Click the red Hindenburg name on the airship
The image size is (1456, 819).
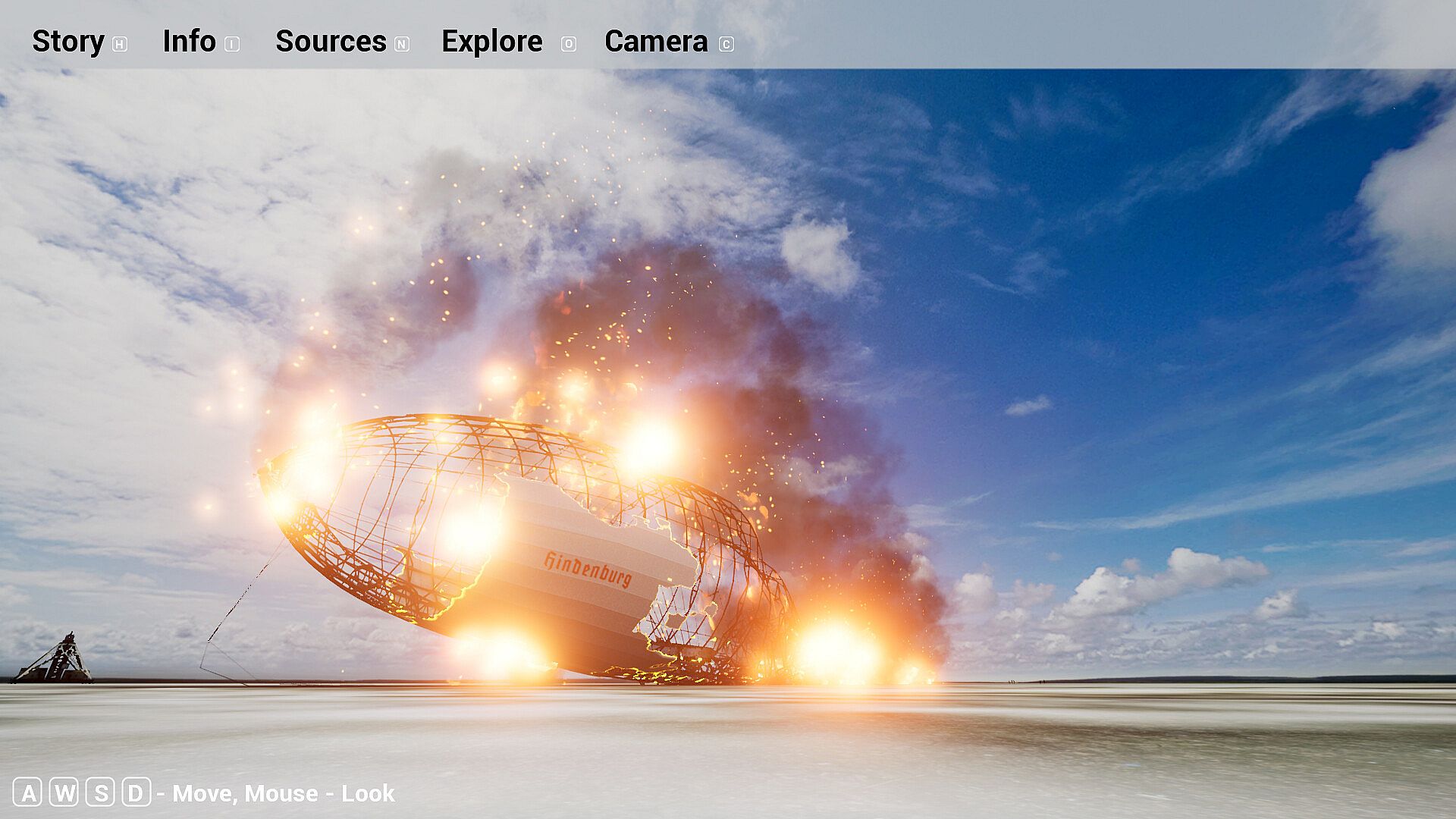tap(588, 570)
